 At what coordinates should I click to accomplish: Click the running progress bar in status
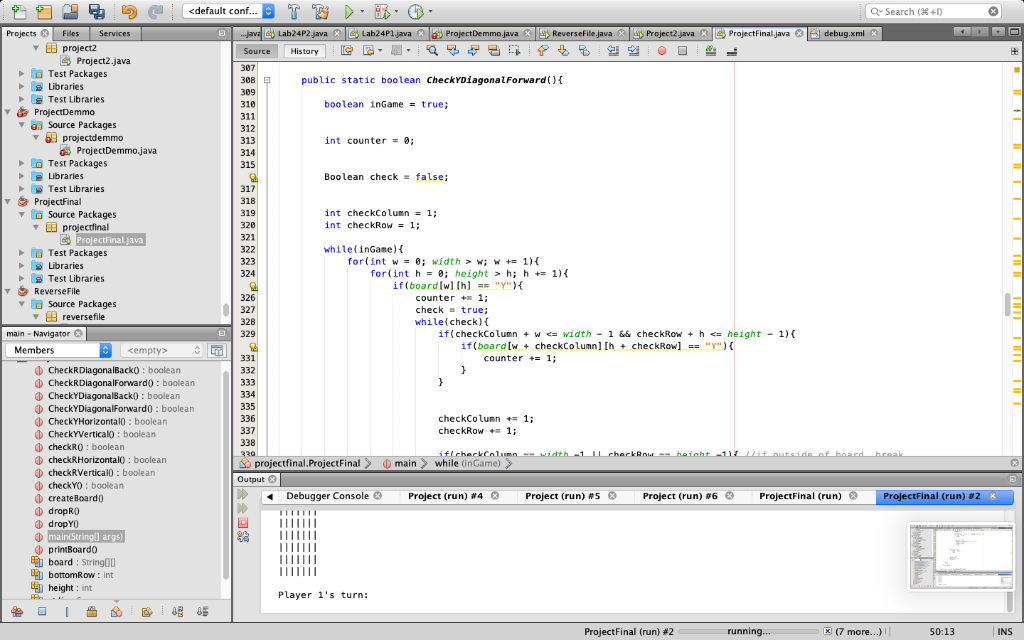[x=748, y=632]
